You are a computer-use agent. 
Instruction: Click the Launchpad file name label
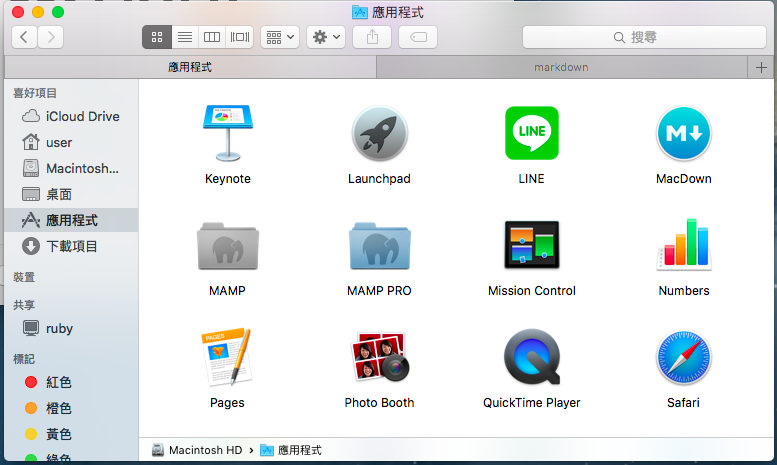point(380,178)
